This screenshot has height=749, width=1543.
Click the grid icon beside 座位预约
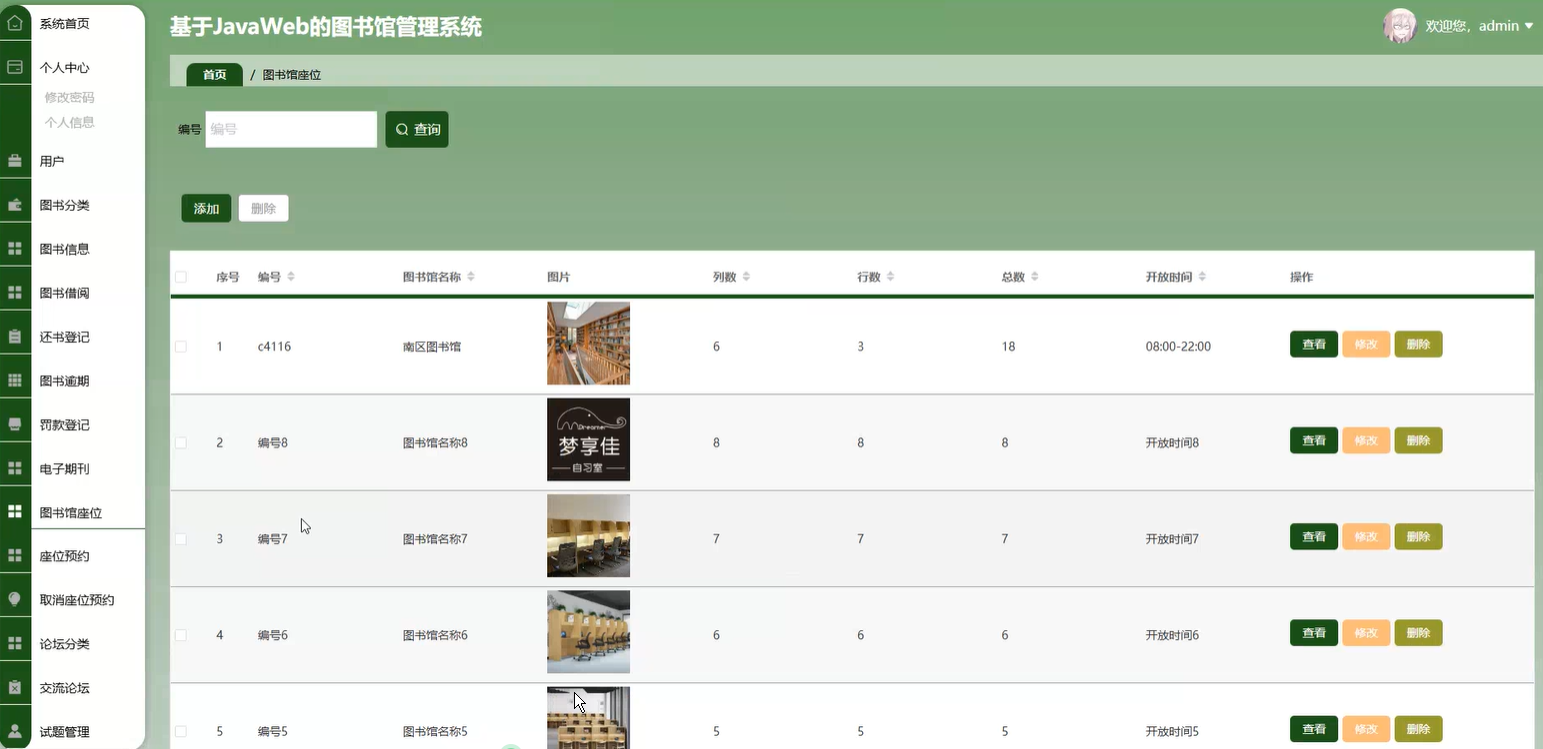pyautogui.click(x=15, y=556)
